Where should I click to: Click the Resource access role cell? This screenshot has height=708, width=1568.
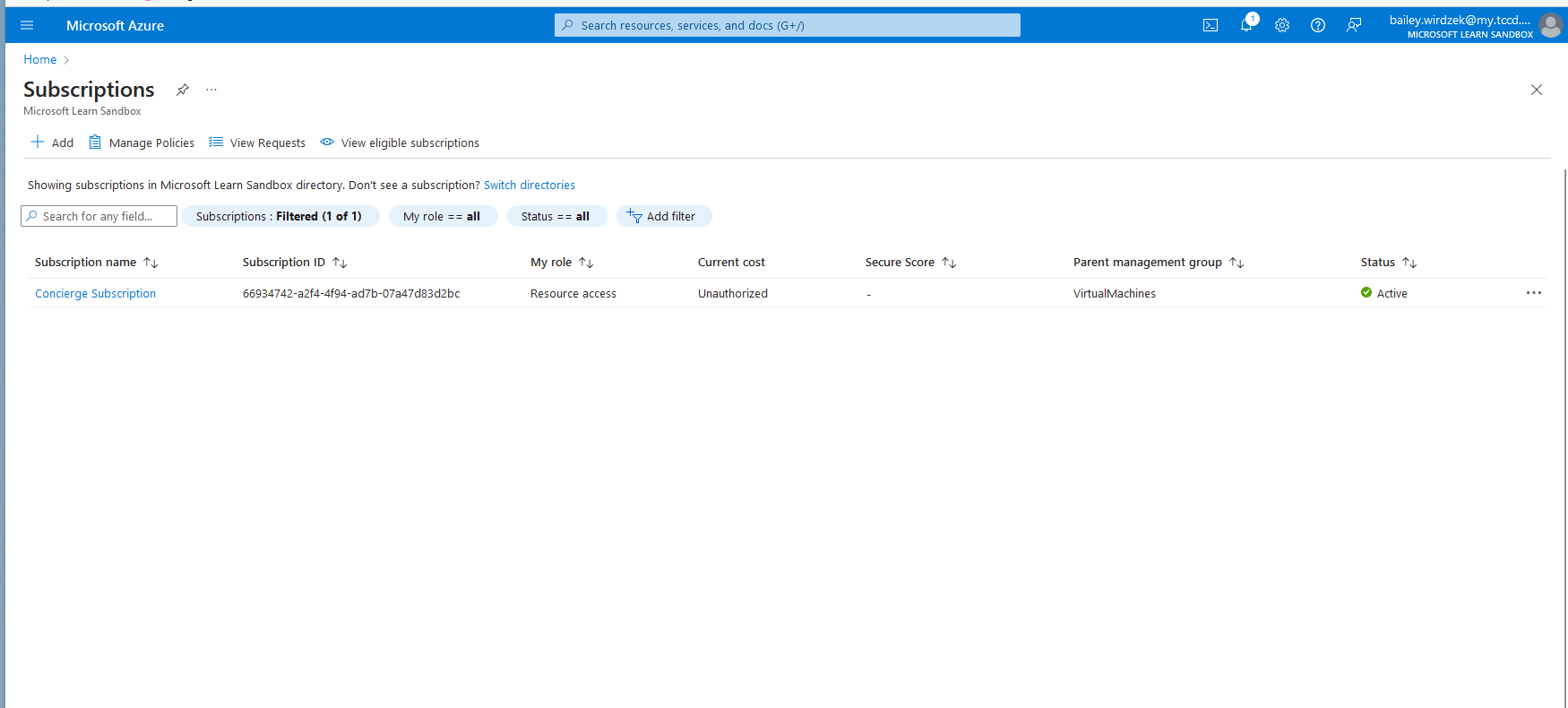[573, 294]
